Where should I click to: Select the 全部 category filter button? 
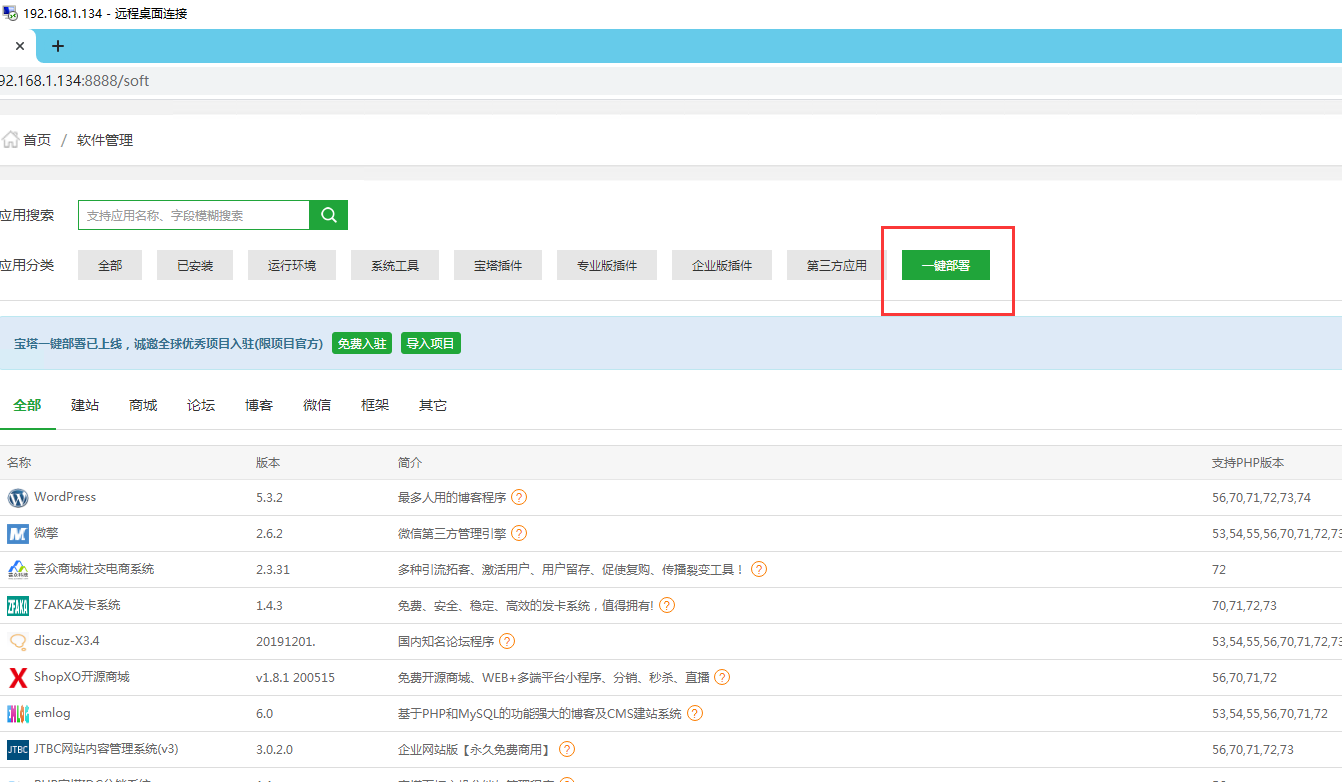click(x=110, y=265)
